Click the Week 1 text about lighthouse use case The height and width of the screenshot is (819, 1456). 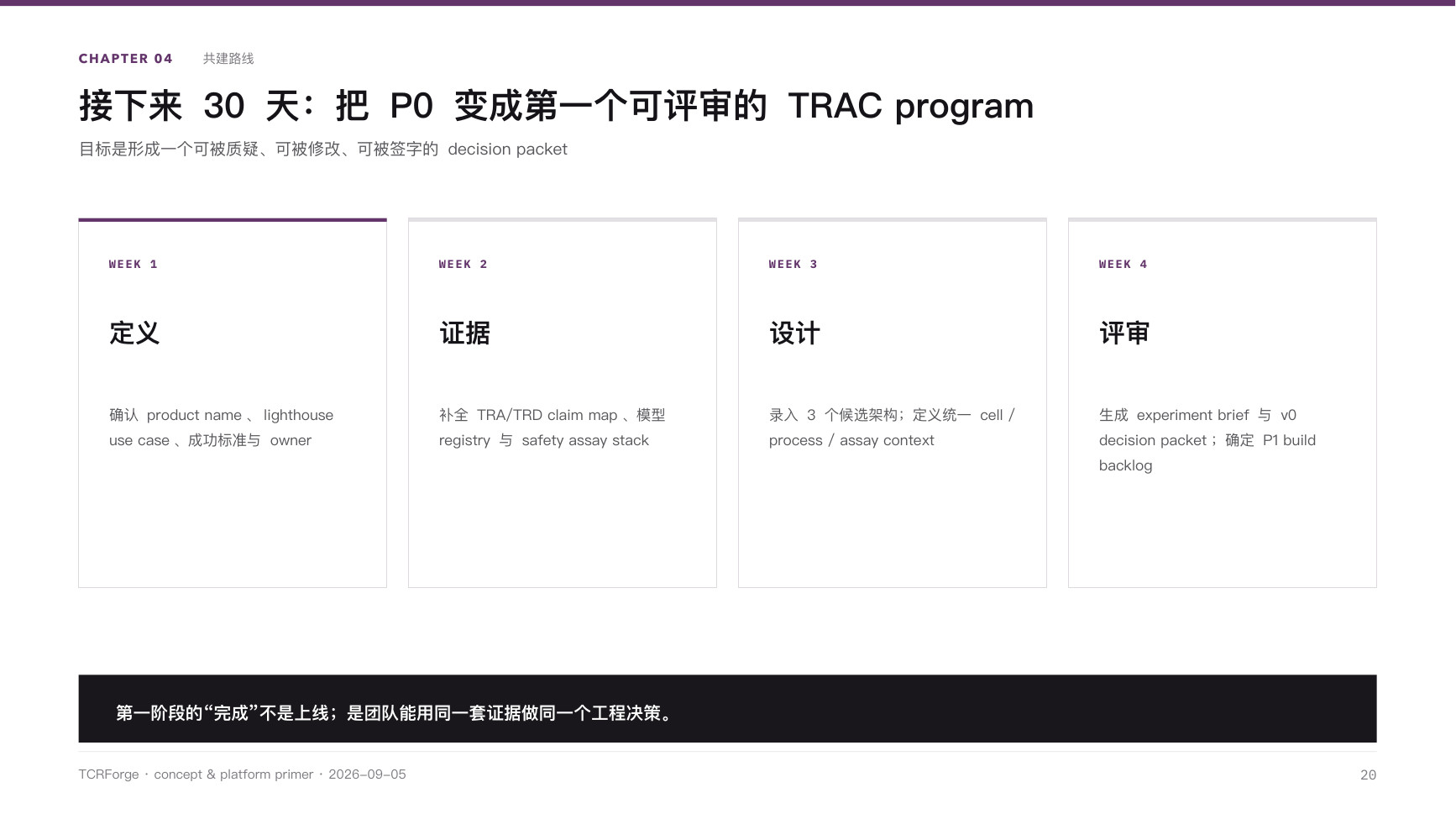(222, 428)
